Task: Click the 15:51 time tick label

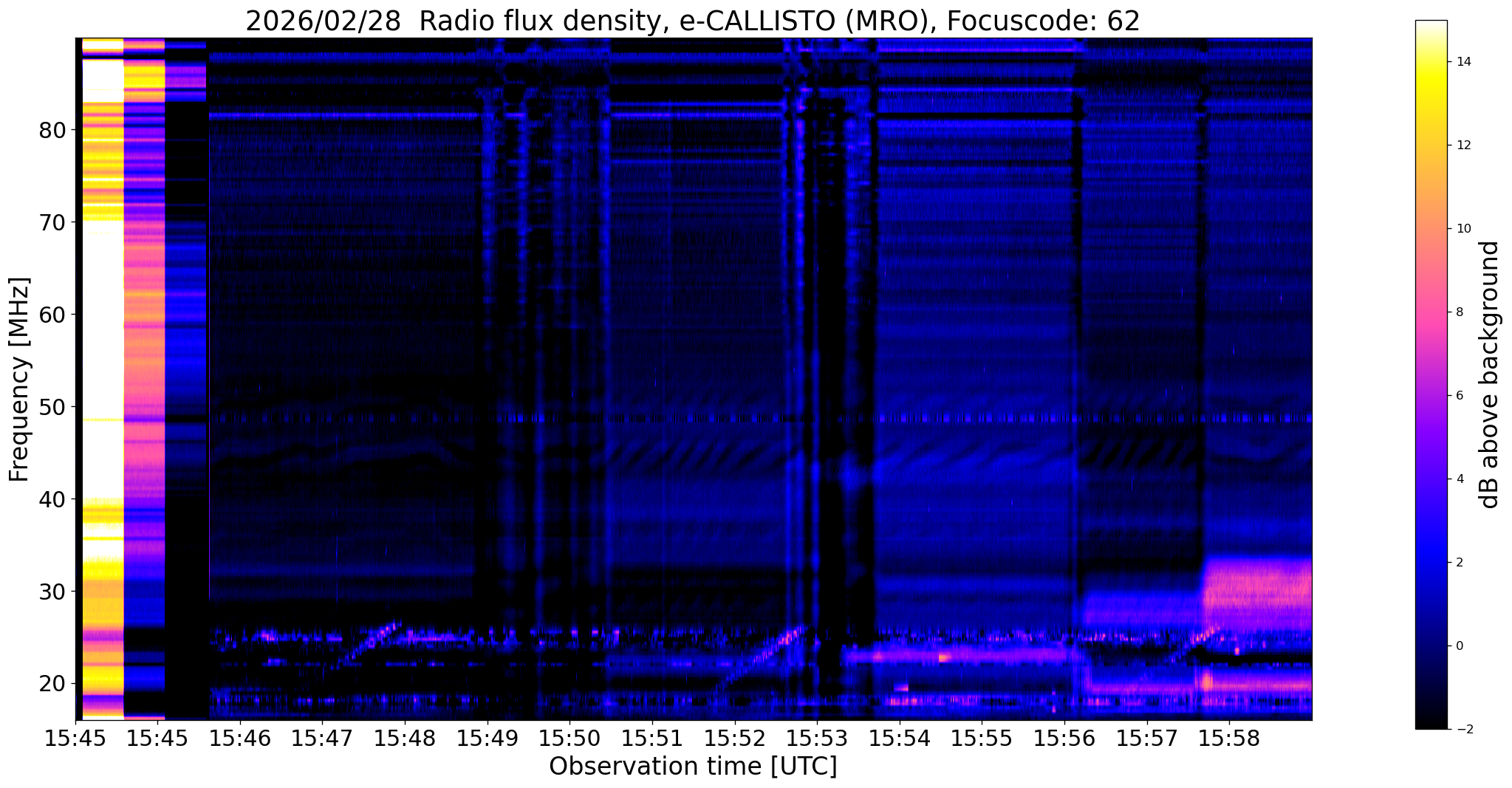Action: [652, 739]
